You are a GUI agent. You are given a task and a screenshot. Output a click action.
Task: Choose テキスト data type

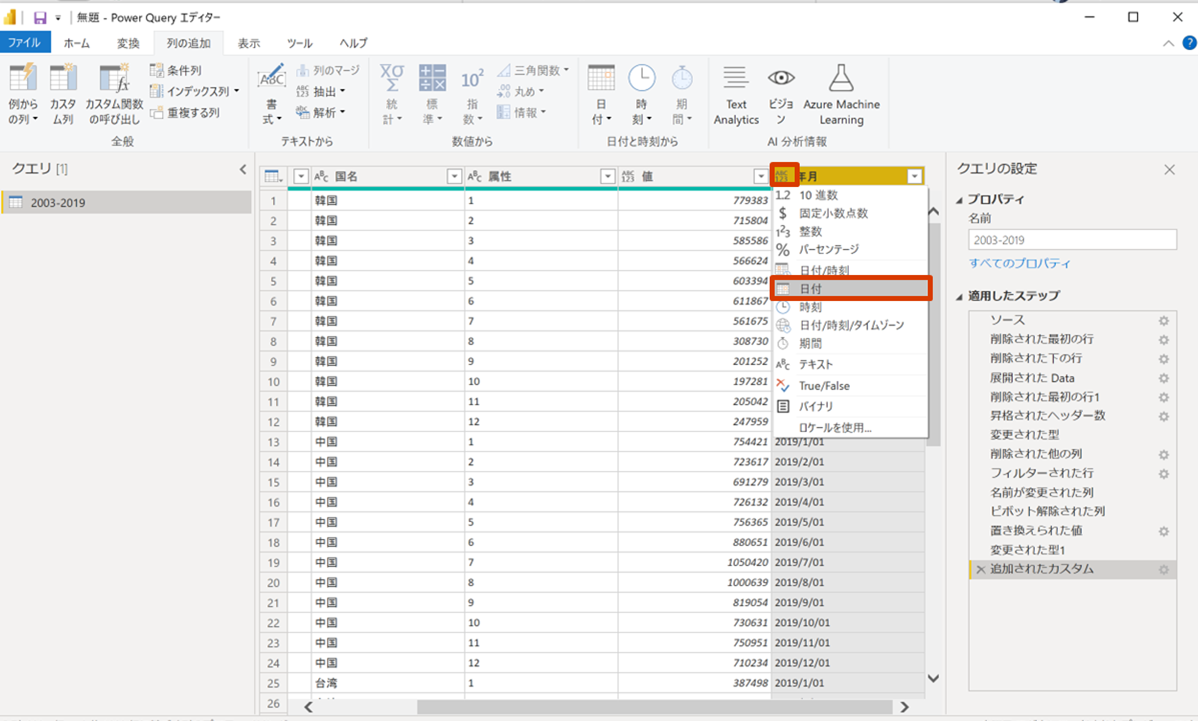click(850, 364)
